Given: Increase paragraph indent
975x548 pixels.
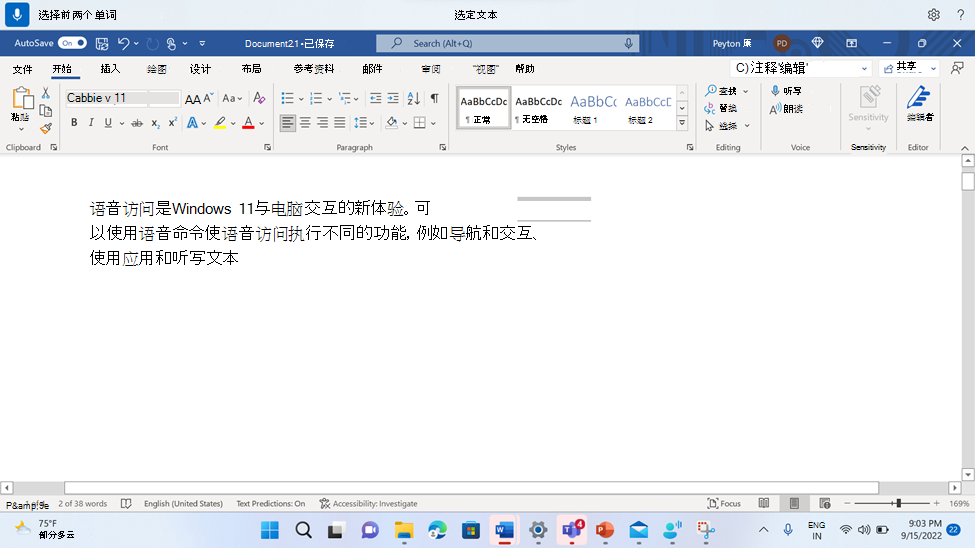Looking at the screenshot, I should click(393, 98).
